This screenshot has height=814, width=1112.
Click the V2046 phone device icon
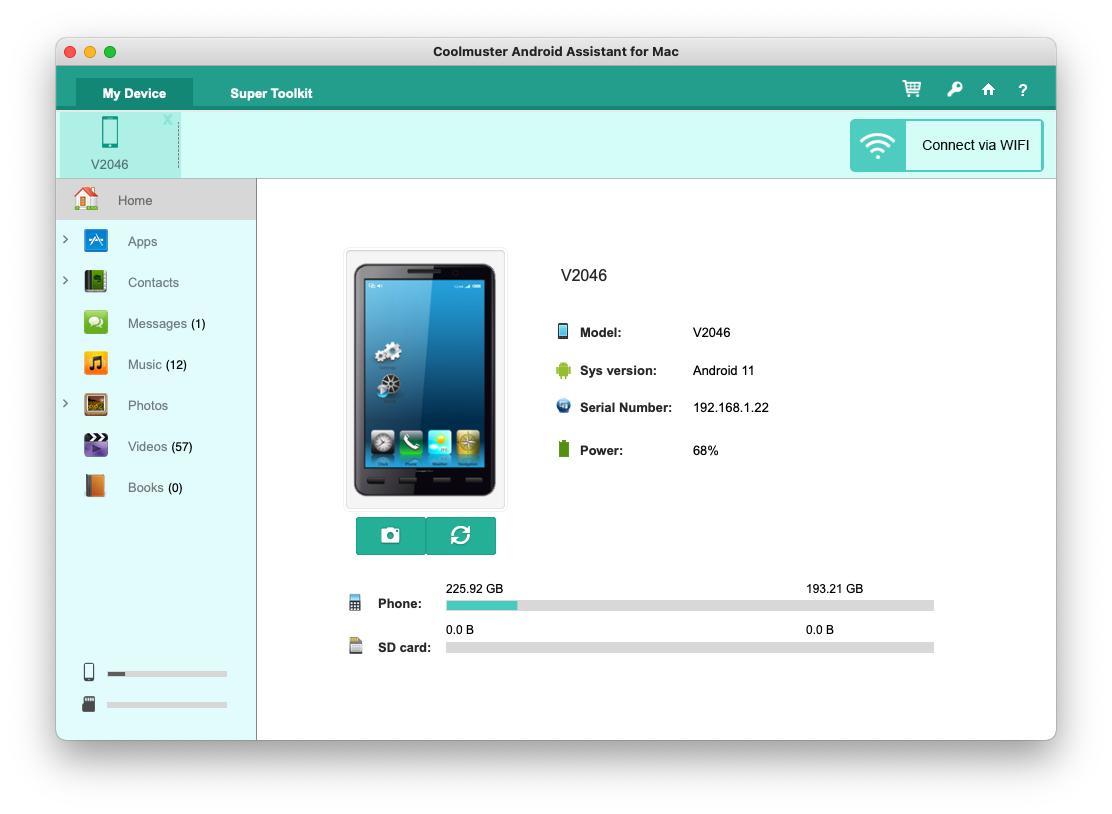(110, 132)
